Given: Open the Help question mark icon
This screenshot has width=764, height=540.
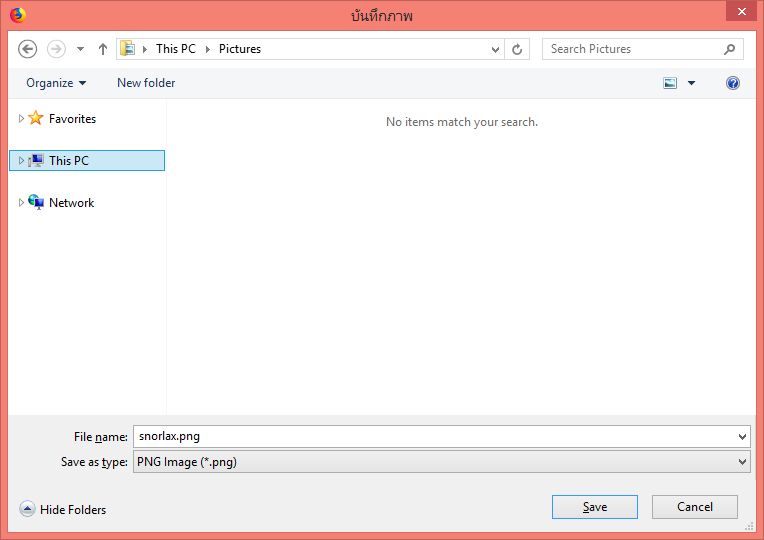Looking at the screenshot, I should pyautogui.click(x=733, y=83).
